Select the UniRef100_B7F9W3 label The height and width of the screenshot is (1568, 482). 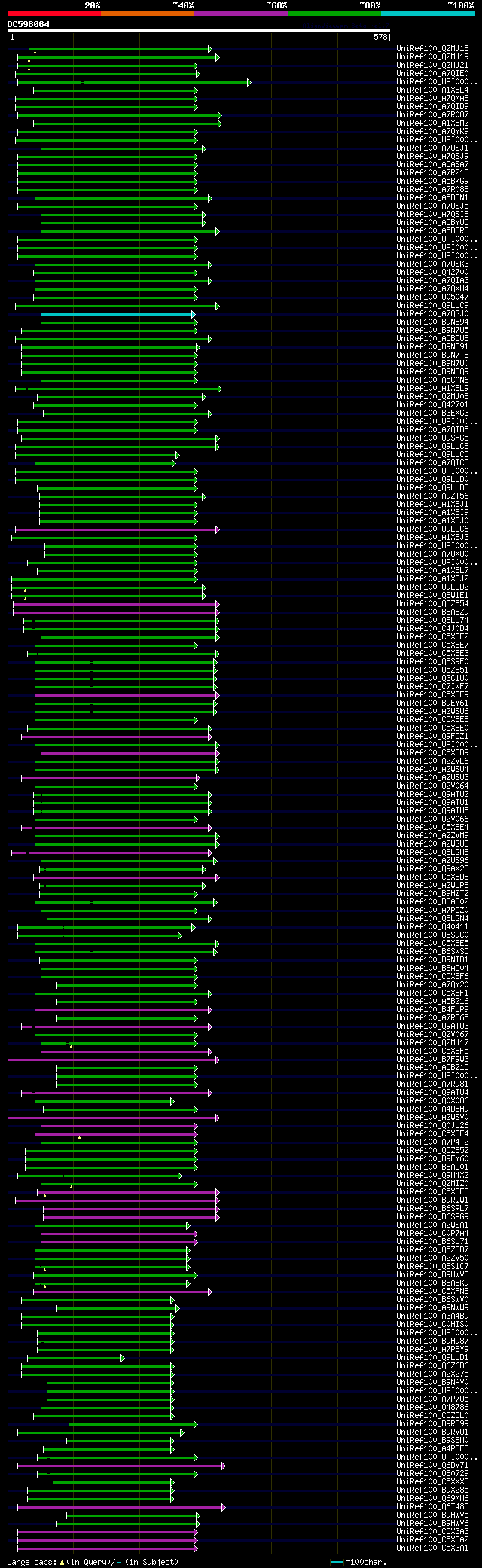click(x=432, y=1060)
